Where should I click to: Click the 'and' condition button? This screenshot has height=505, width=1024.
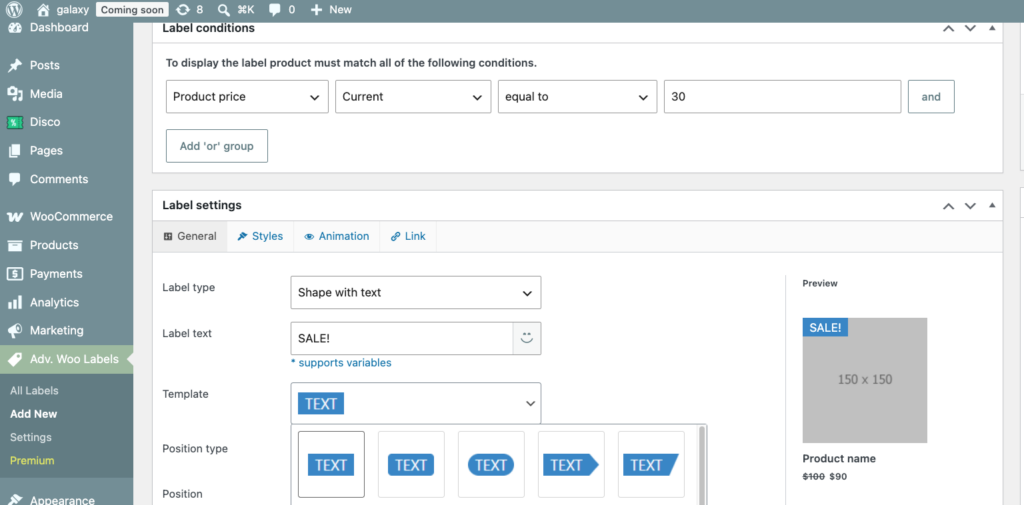[x=931, y=97]
